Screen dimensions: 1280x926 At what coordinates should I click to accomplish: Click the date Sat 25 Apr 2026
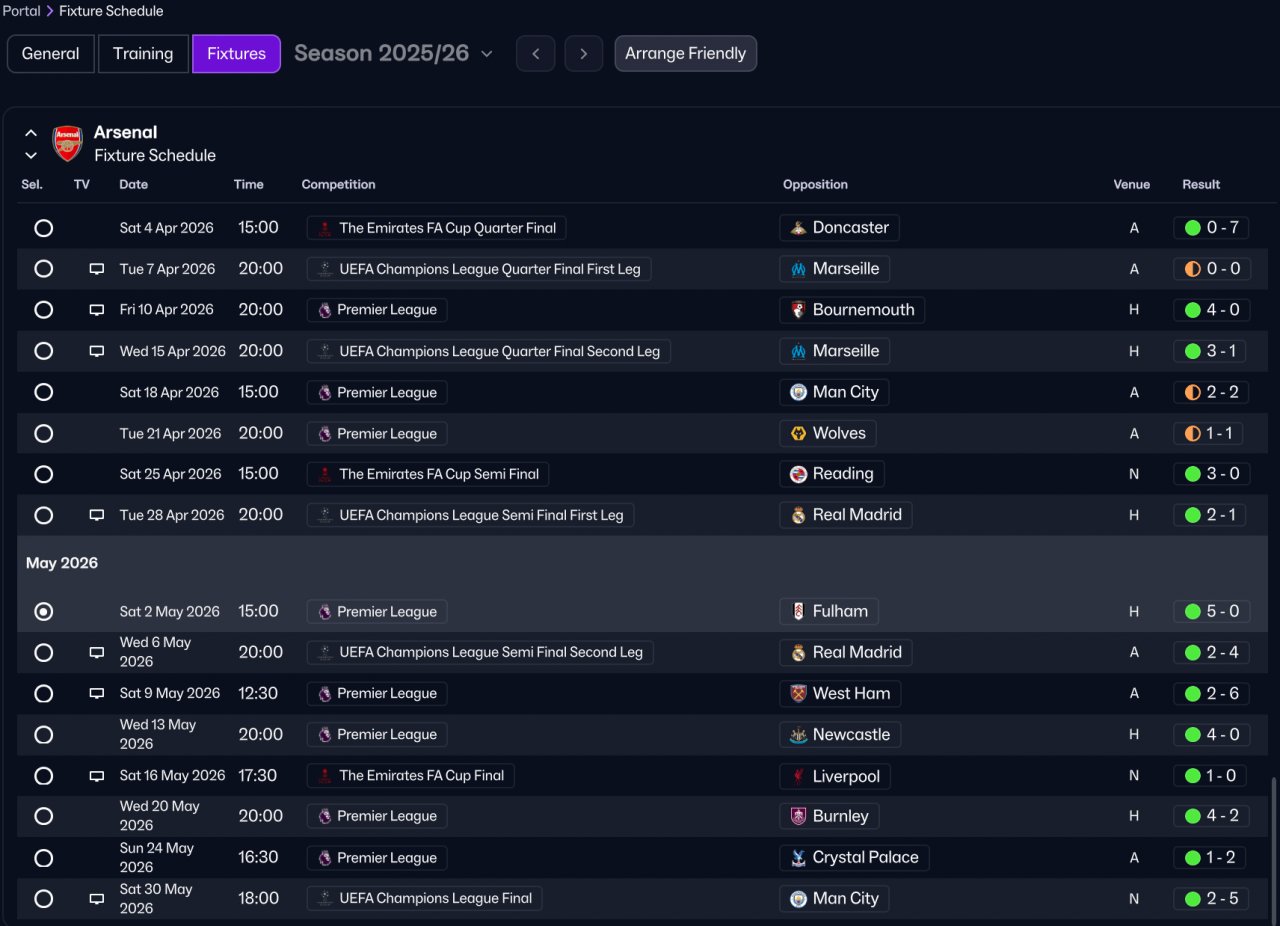(171, 474)
